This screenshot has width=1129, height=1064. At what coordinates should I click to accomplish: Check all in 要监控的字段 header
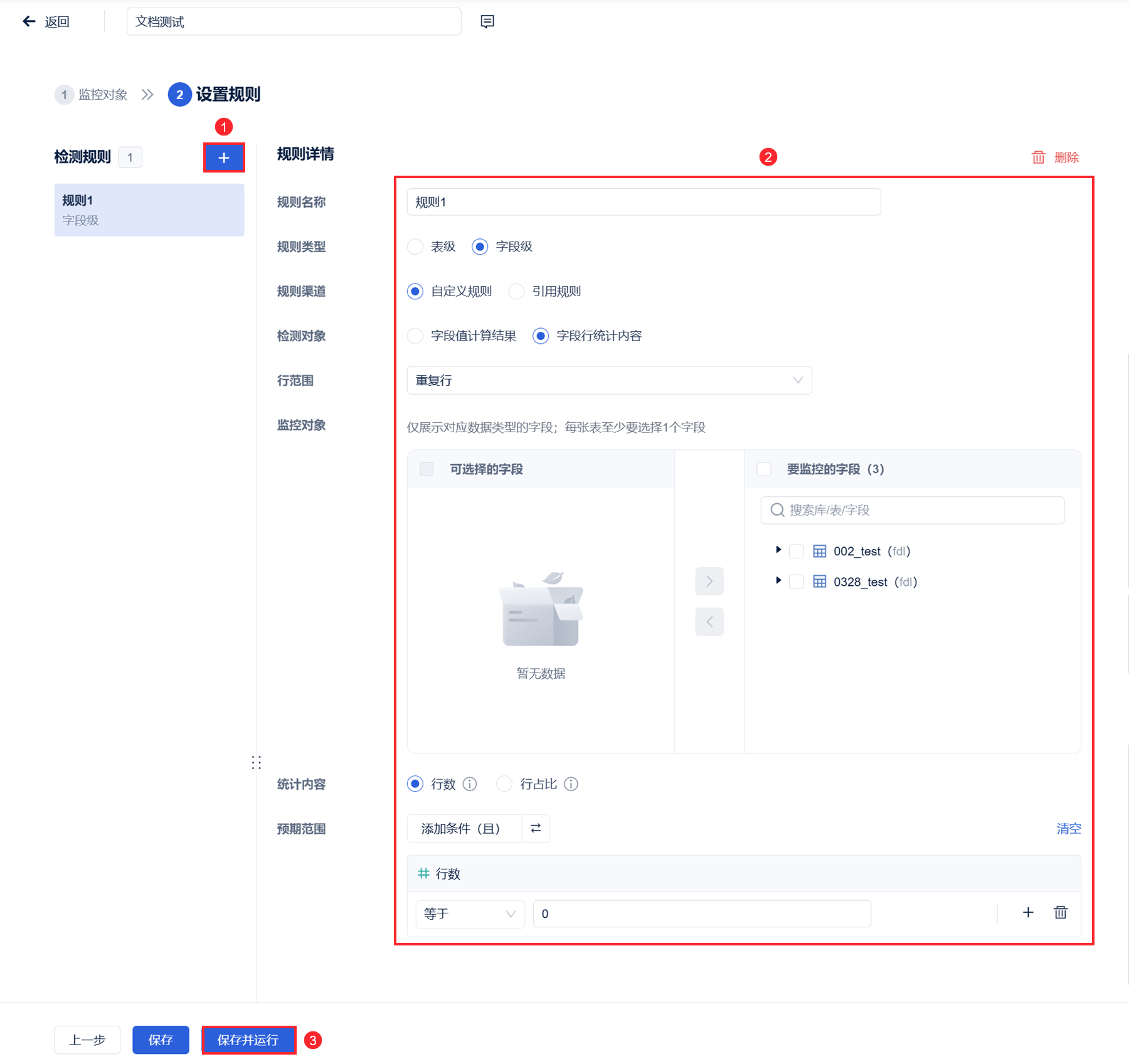764,469
